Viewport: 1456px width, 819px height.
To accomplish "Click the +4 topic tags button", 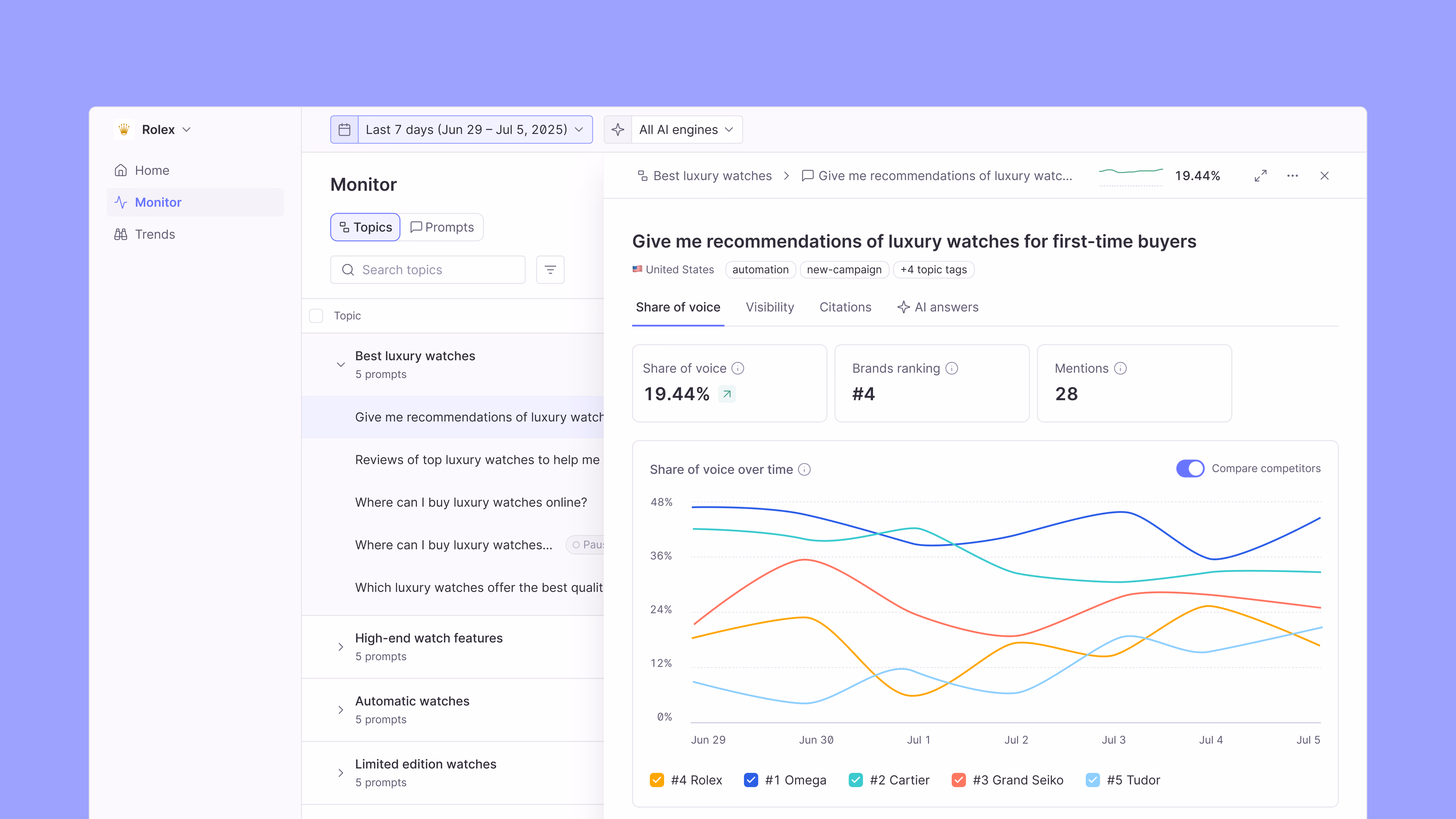I will (933, 269).
